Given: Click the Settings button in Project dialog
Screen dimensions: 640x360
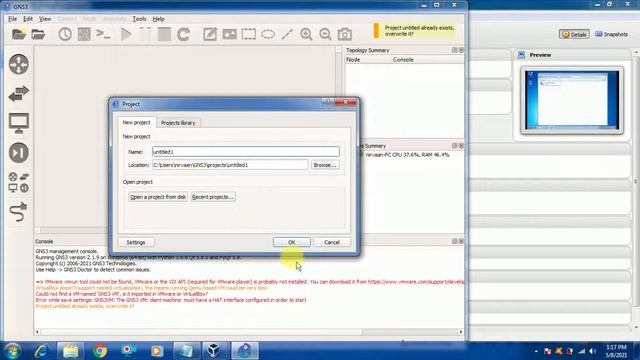Looking at the screenshot, I should pyautogui.click(x=136, y=242).
